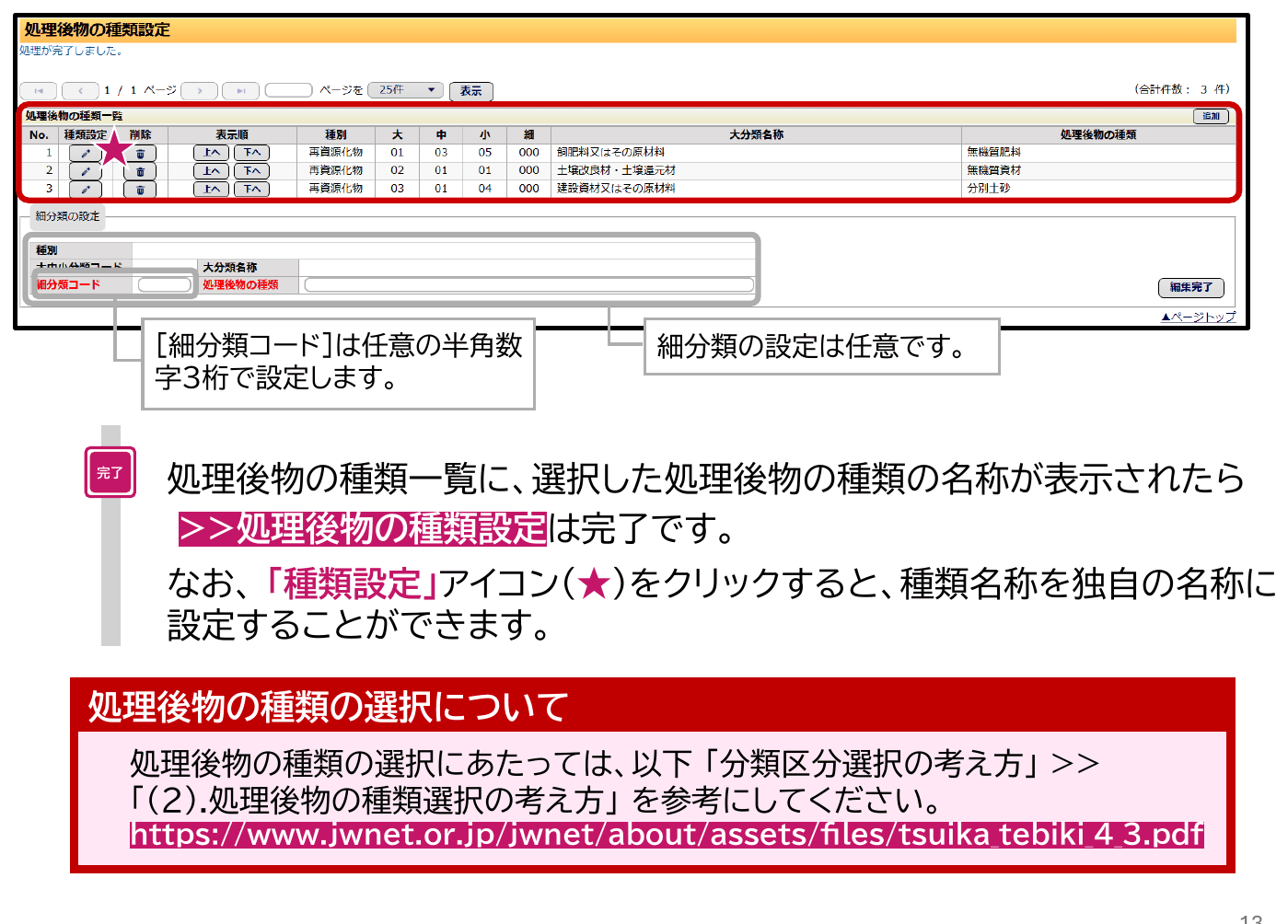
Task: Move row 1 up with 上へ
Action: pos(212,153)
